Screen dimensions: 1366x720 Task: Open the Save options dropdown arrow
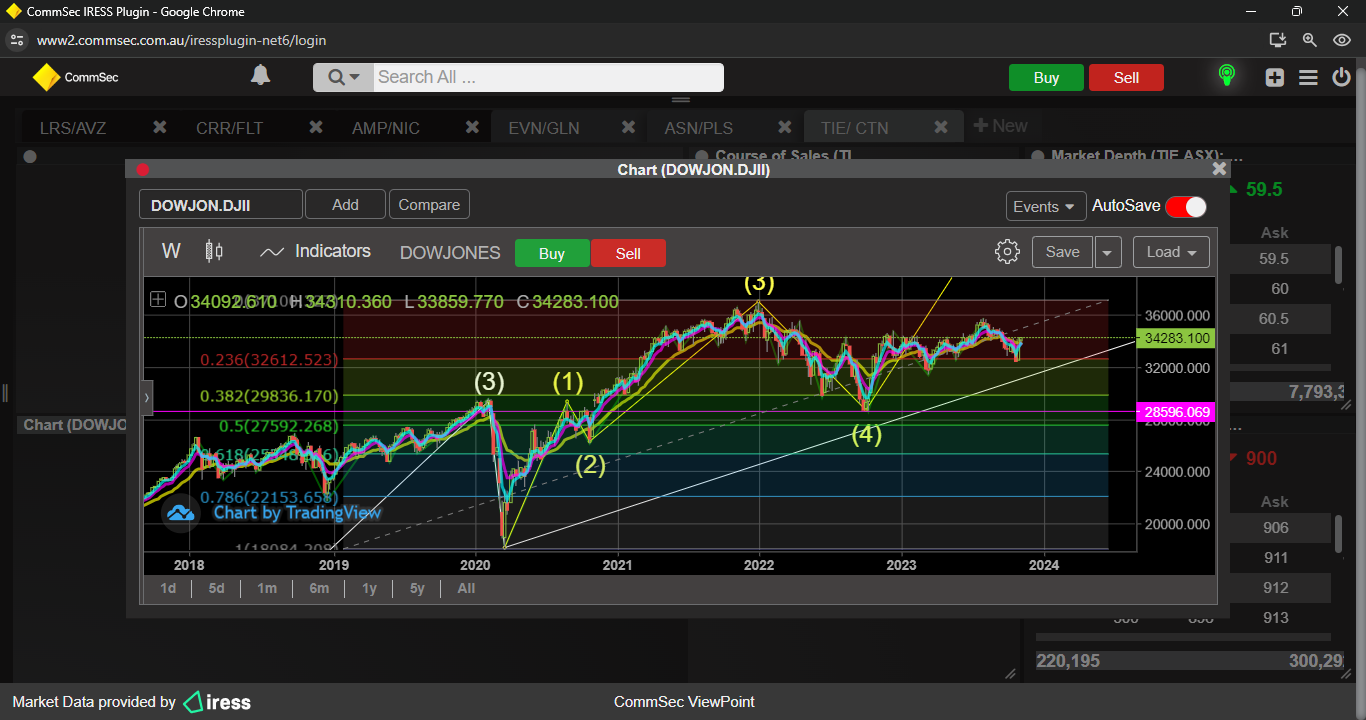pyautogui.click(x=1107, y=253)
